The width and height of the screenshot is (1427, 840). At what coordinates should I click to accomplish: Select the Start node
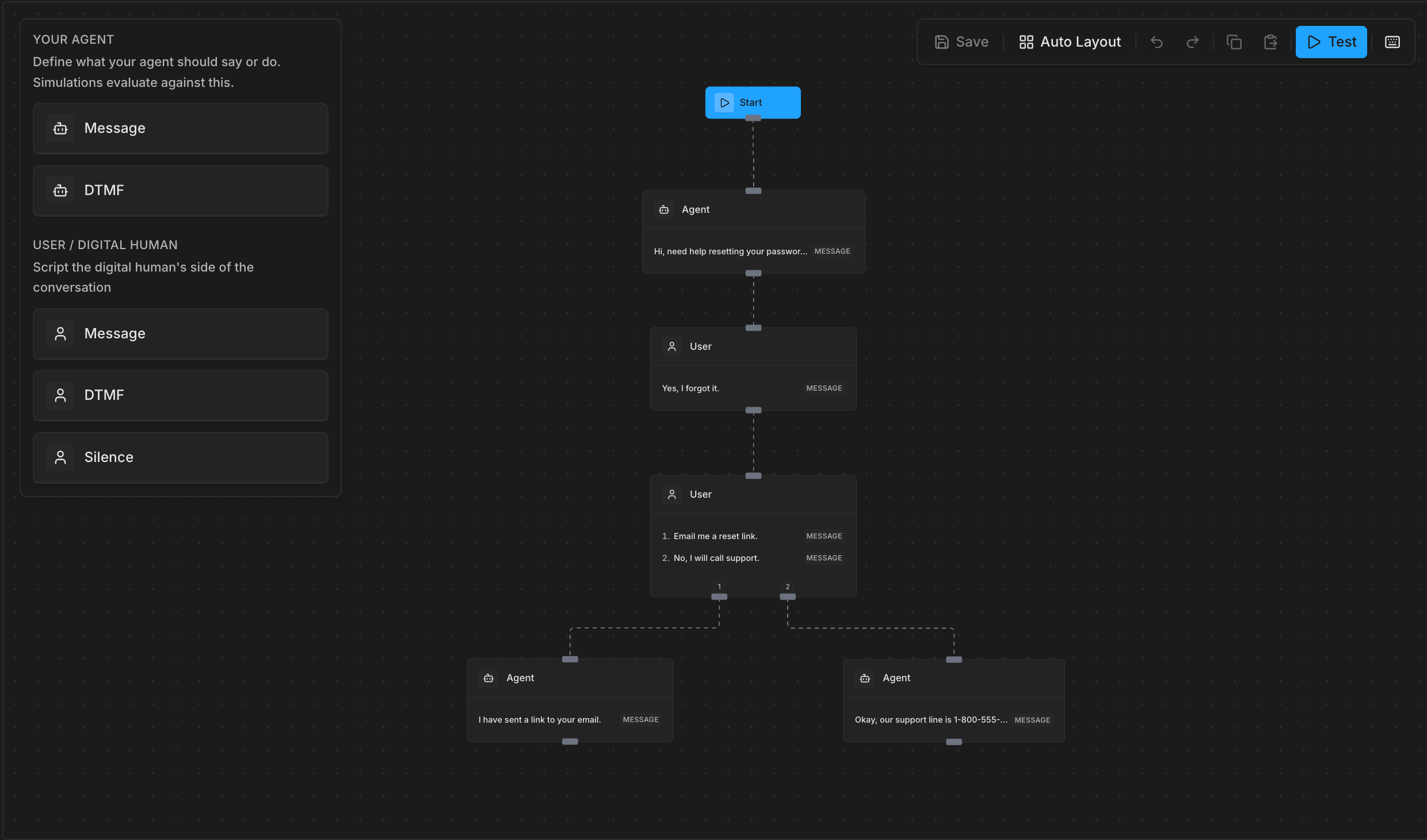753,102
